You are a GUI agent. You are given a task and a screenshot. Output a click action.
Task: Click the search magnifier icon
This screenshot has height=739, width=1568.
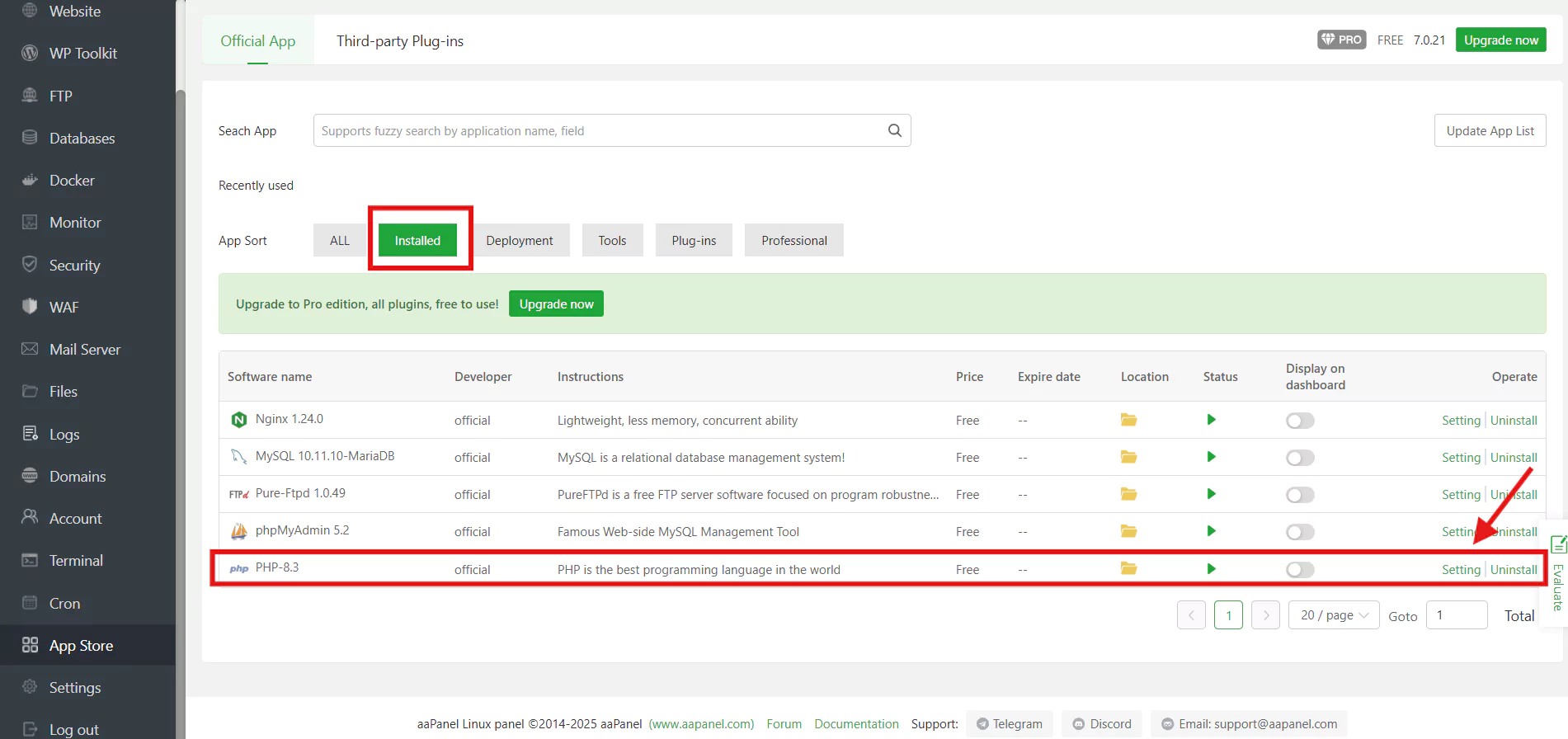point(894,130)
